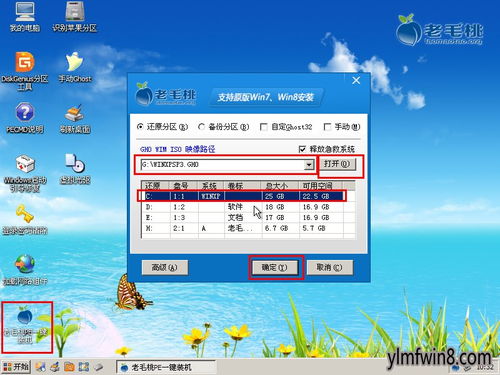Enable the 自定Ghost32 checkbox
Viewport: 500px width, 375px height.
pos(263,127)
